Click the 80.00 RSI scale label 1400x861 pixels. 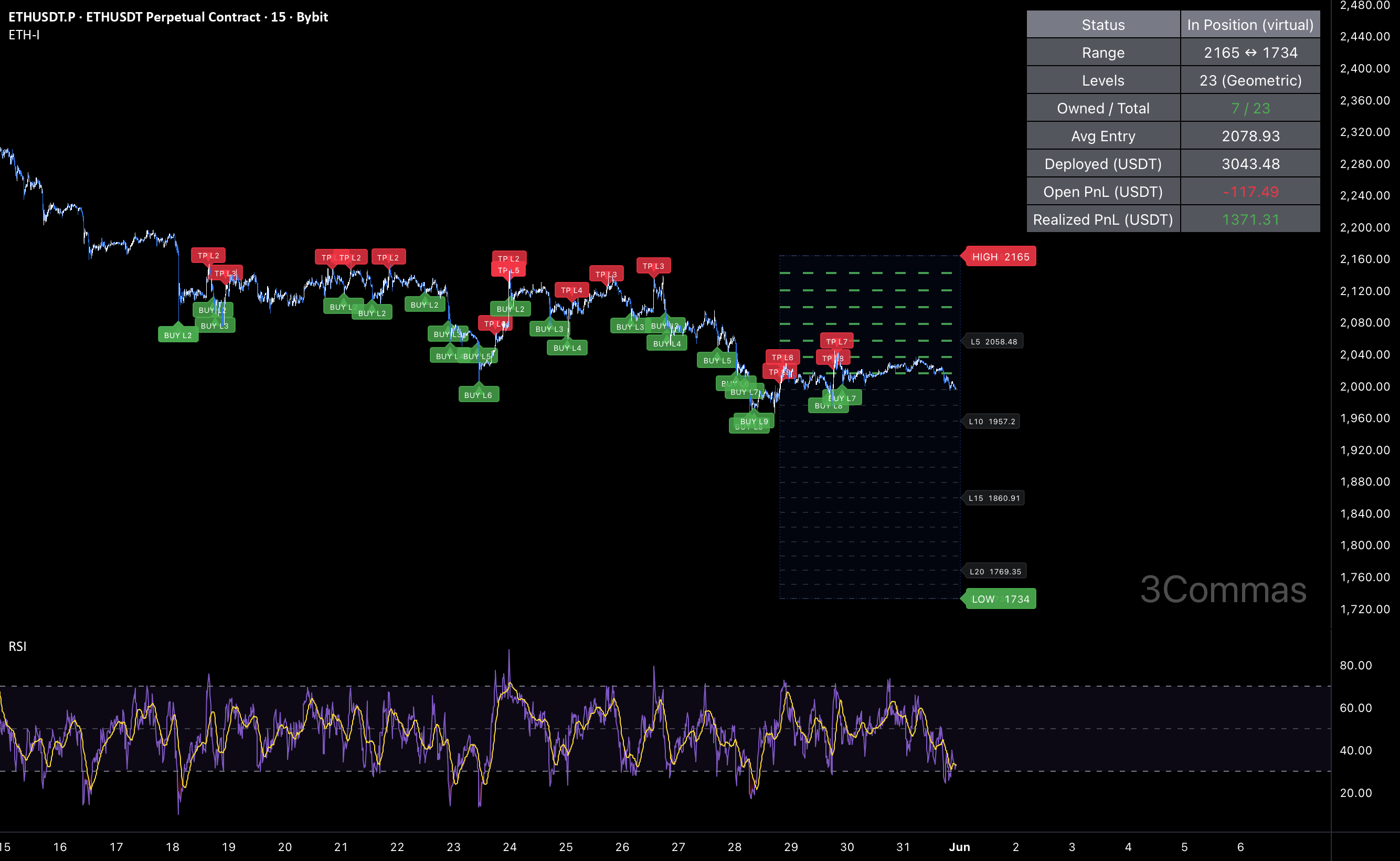click(x=1355, y=666)
